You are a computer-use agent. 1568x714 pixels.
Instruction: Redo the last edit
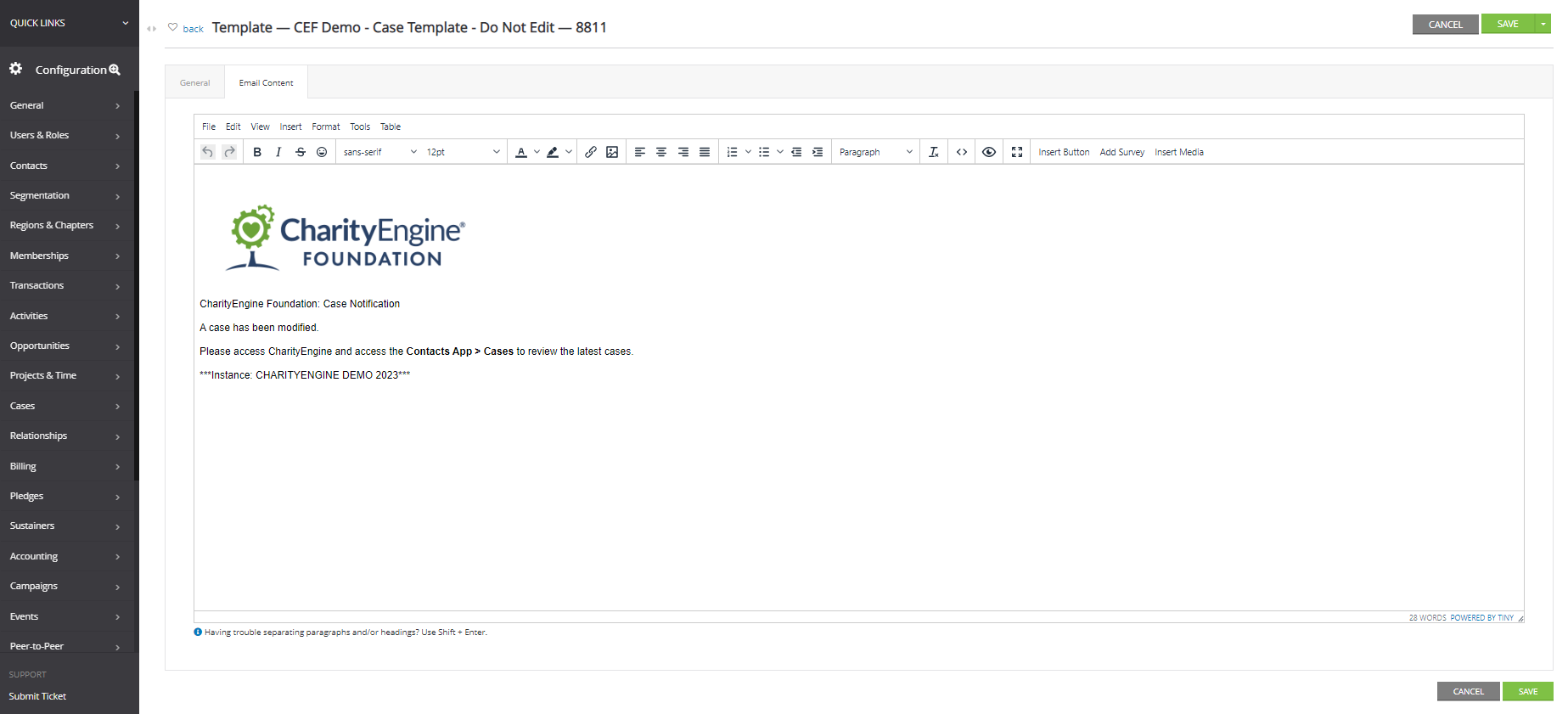pyautogui.click(x=229, y=152)
